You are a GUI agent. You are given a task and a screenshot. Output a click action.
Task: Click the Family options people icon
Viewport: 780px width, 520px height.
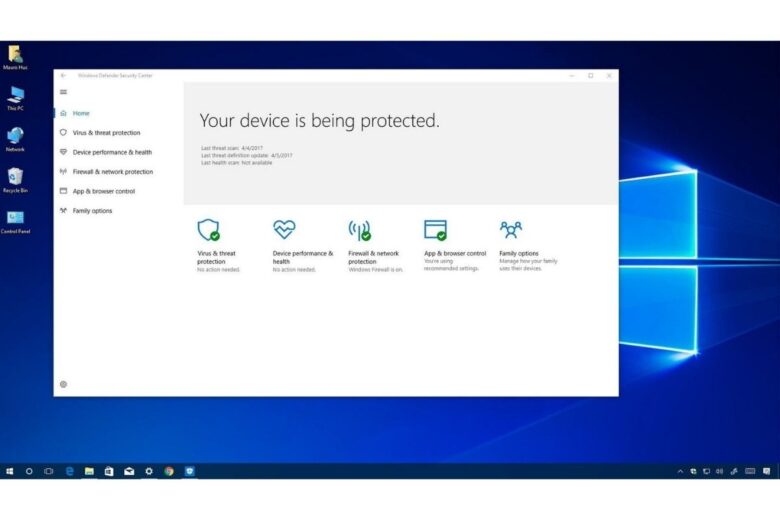(511, 230)
